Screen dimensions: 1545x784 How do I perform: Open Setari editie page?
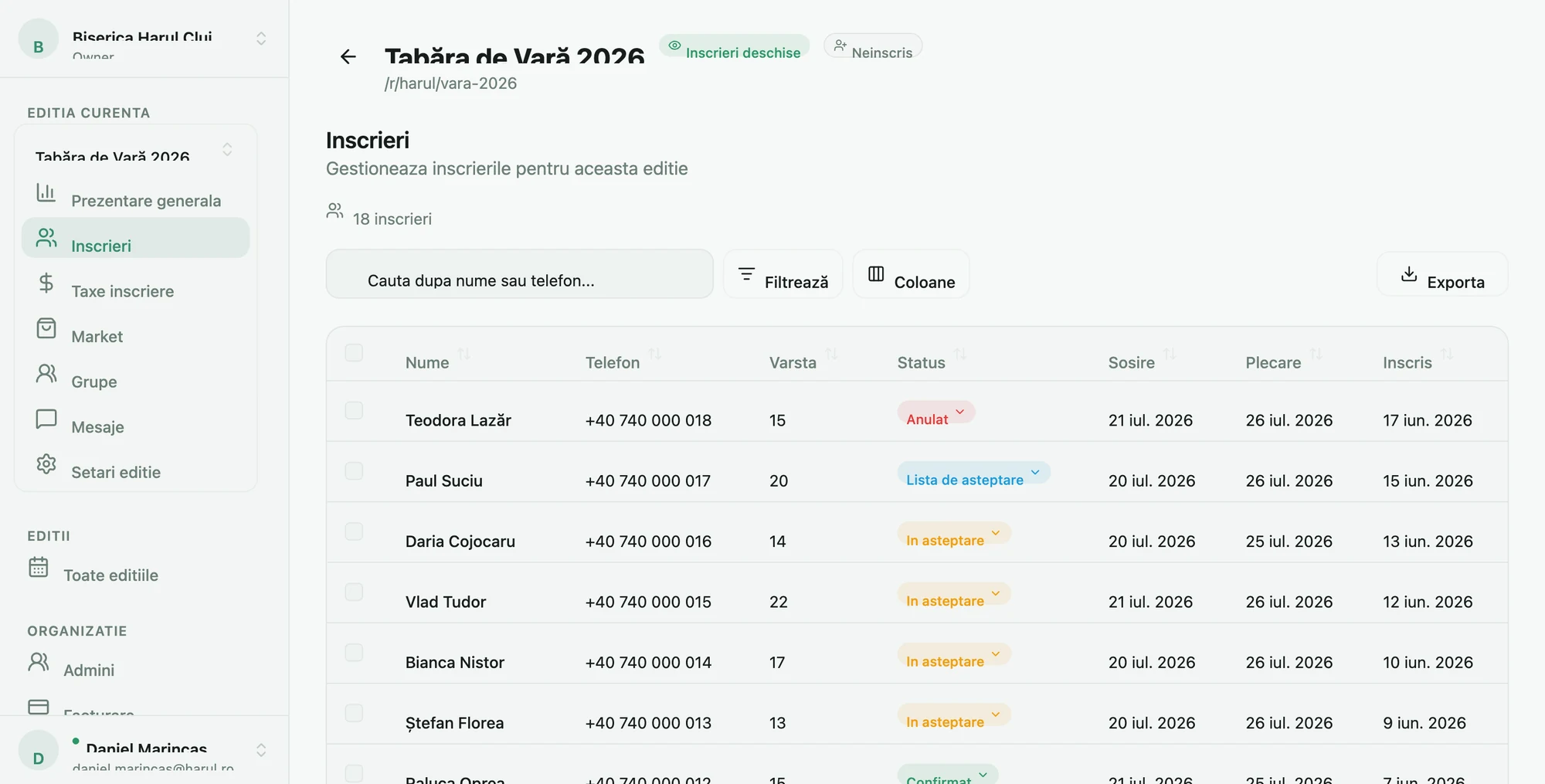coord(136,464)
